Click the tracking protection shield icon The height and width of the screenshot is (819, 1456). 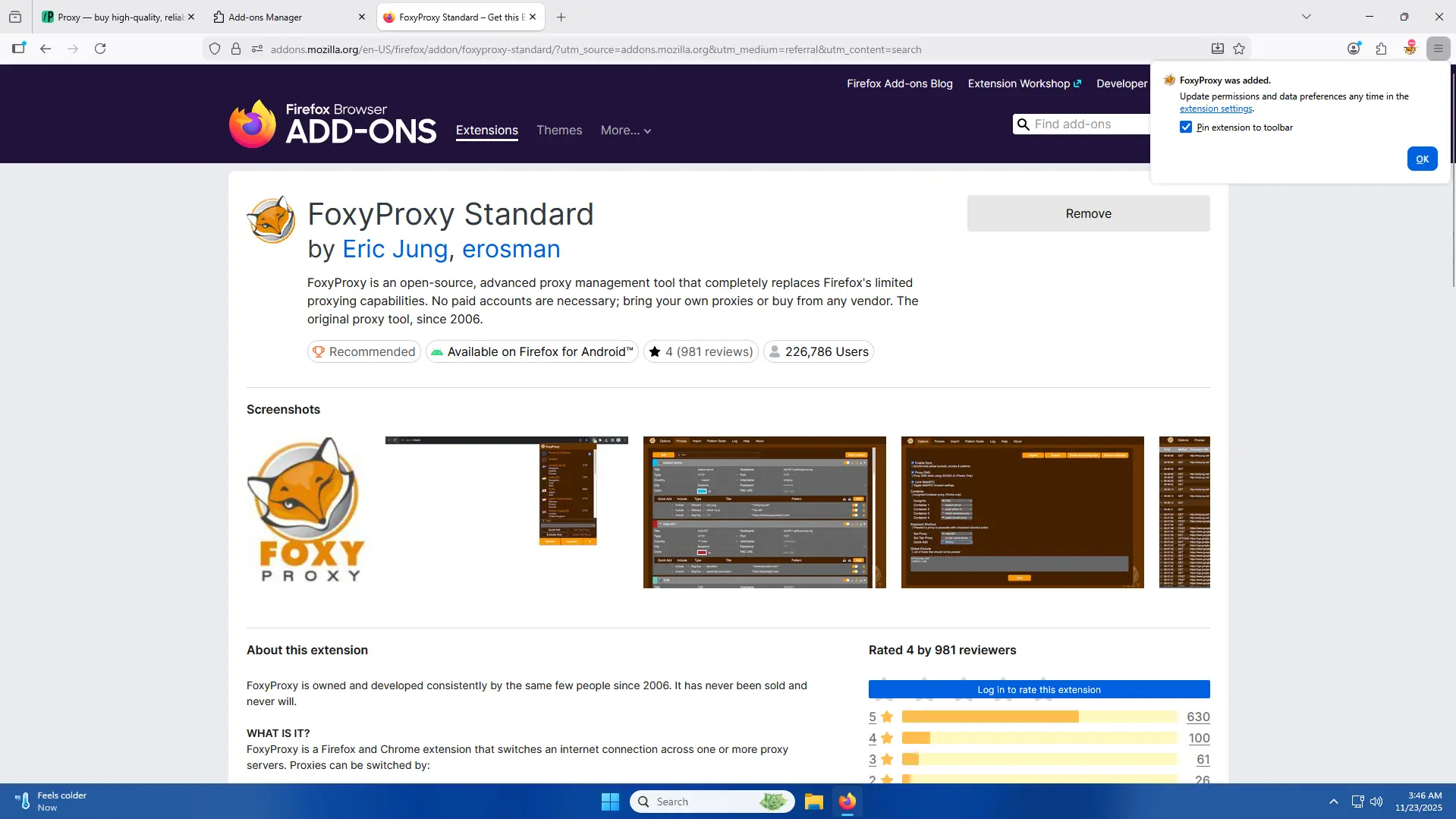click(215, 49)
